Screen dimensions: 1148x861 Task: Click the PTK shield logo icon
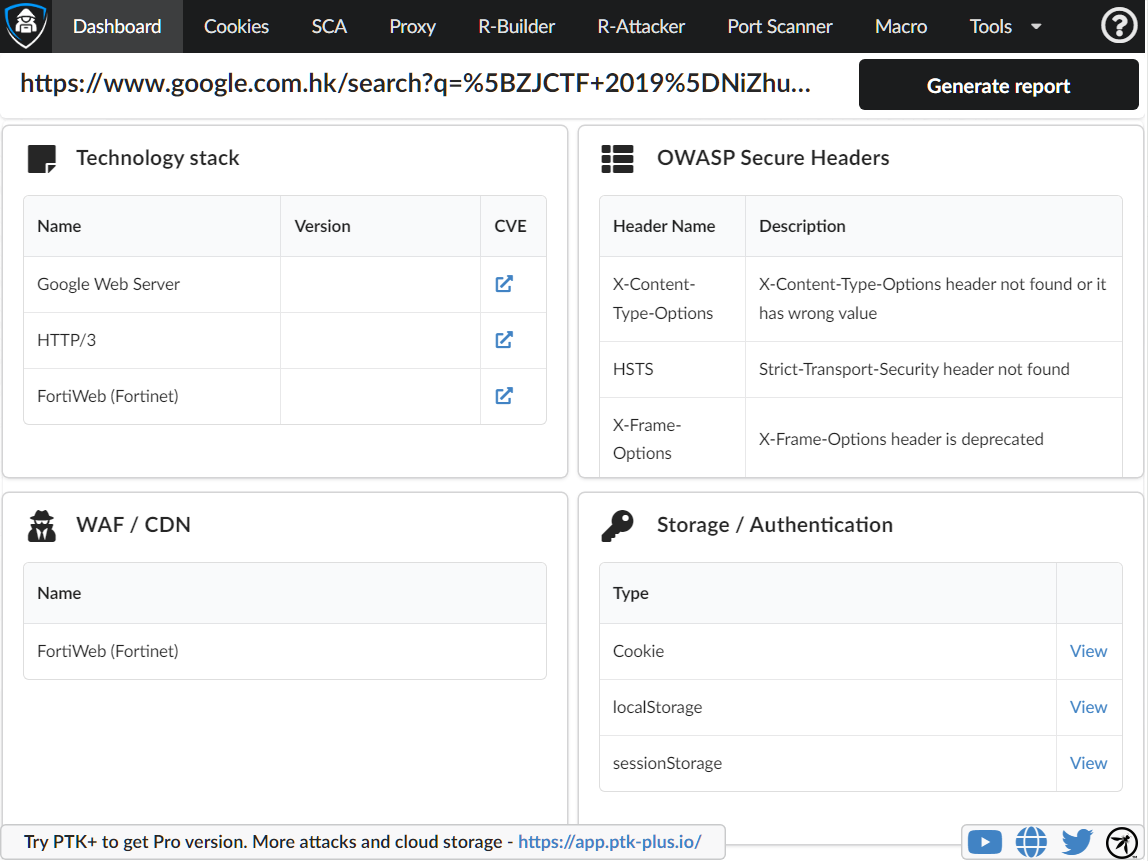tap(25, 27)
